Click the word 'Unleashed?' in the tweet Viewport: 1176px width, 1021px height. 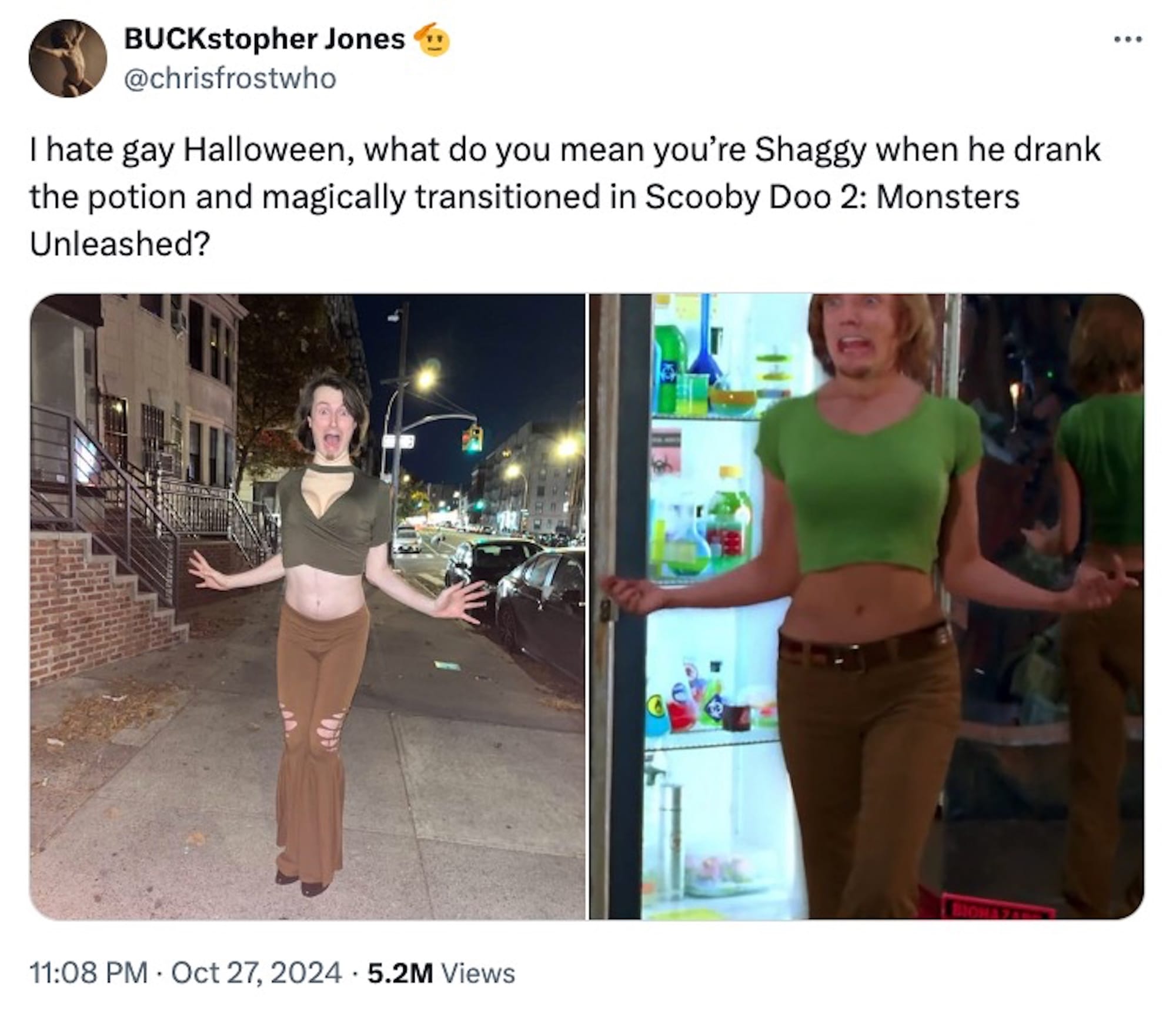pos(120,243)
